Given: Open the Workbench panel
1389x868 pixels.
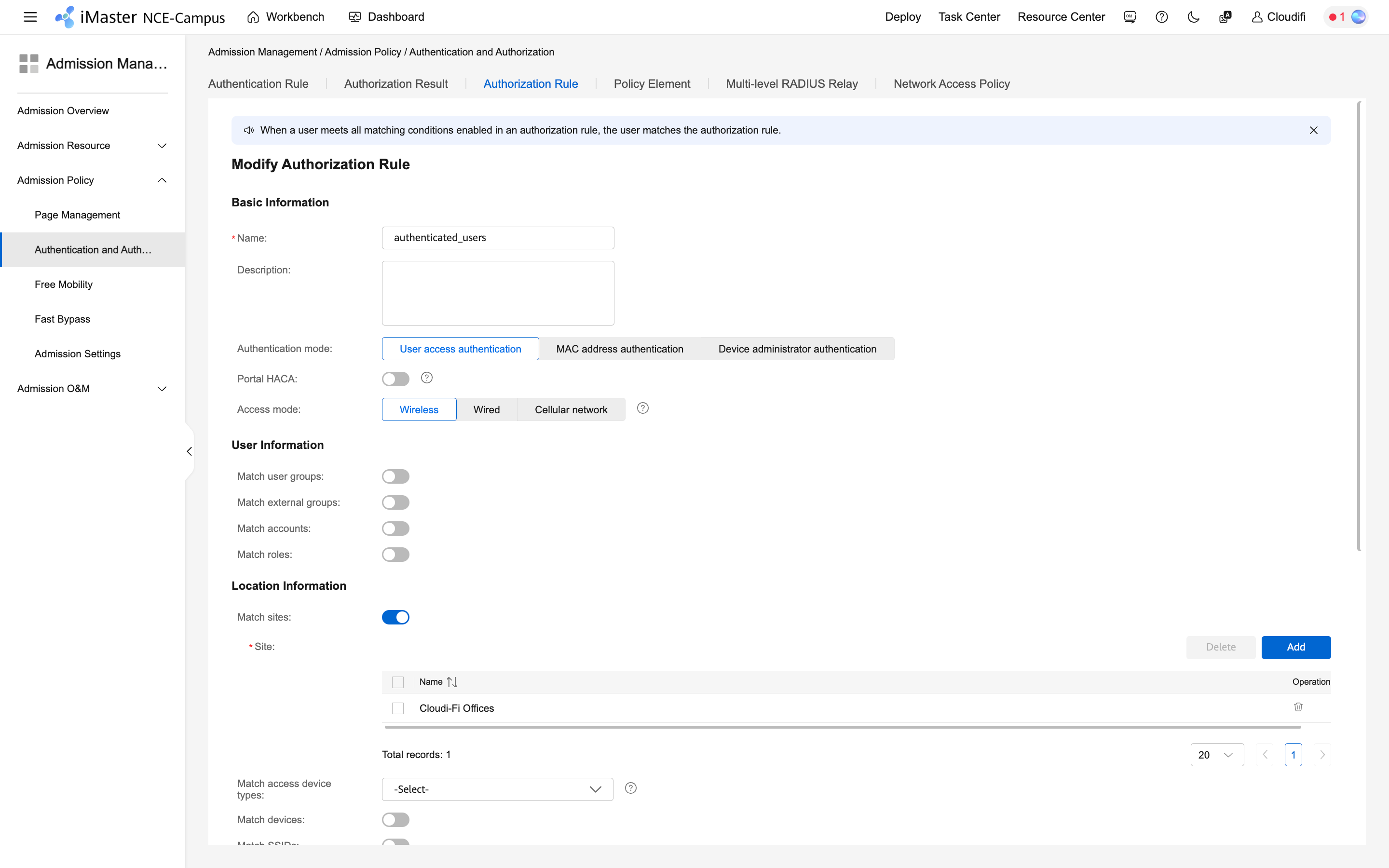Looking at the screenshot, I should tap(285, 17).
